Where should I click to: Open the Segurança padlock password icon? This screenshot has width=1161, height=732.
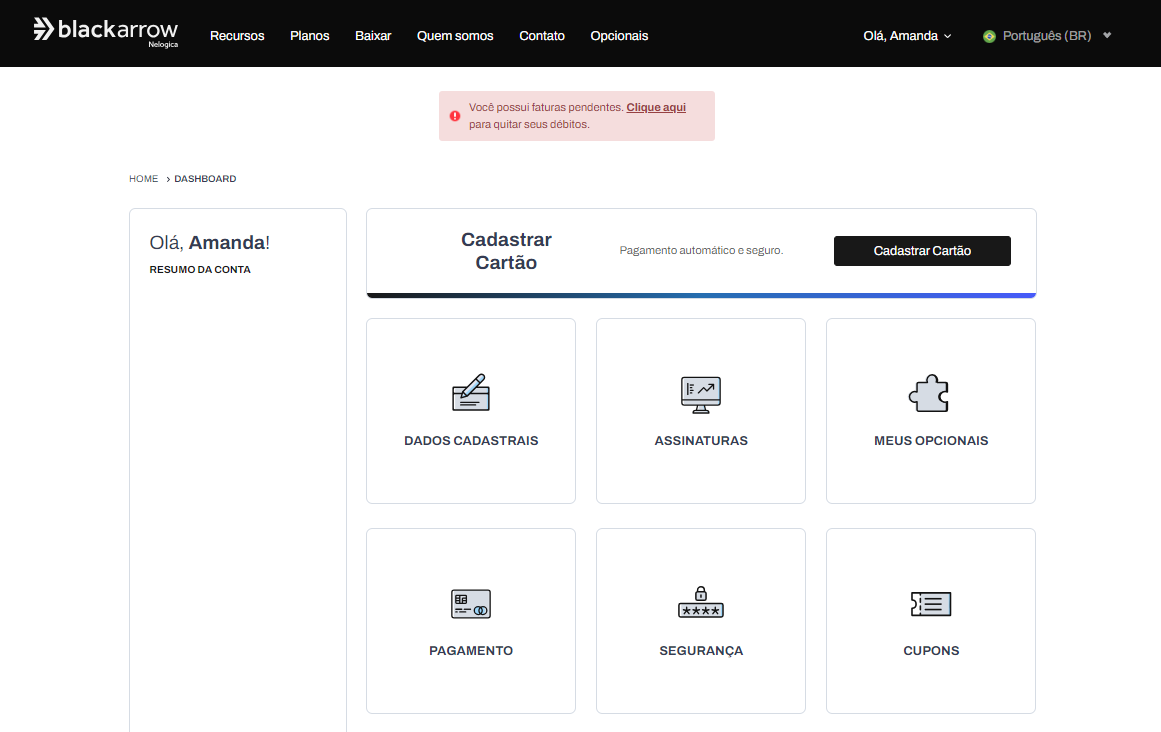(700, 602)
